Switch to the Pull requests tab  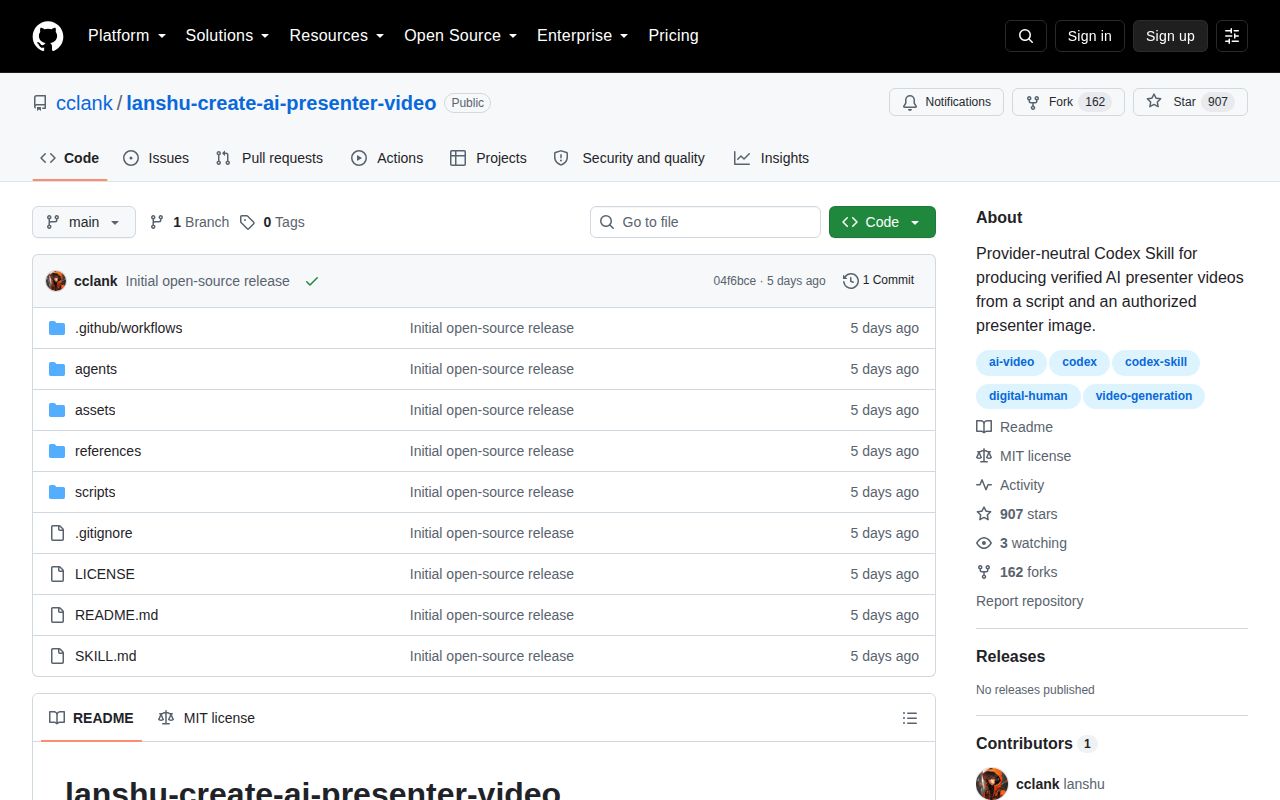pos(269,158)
